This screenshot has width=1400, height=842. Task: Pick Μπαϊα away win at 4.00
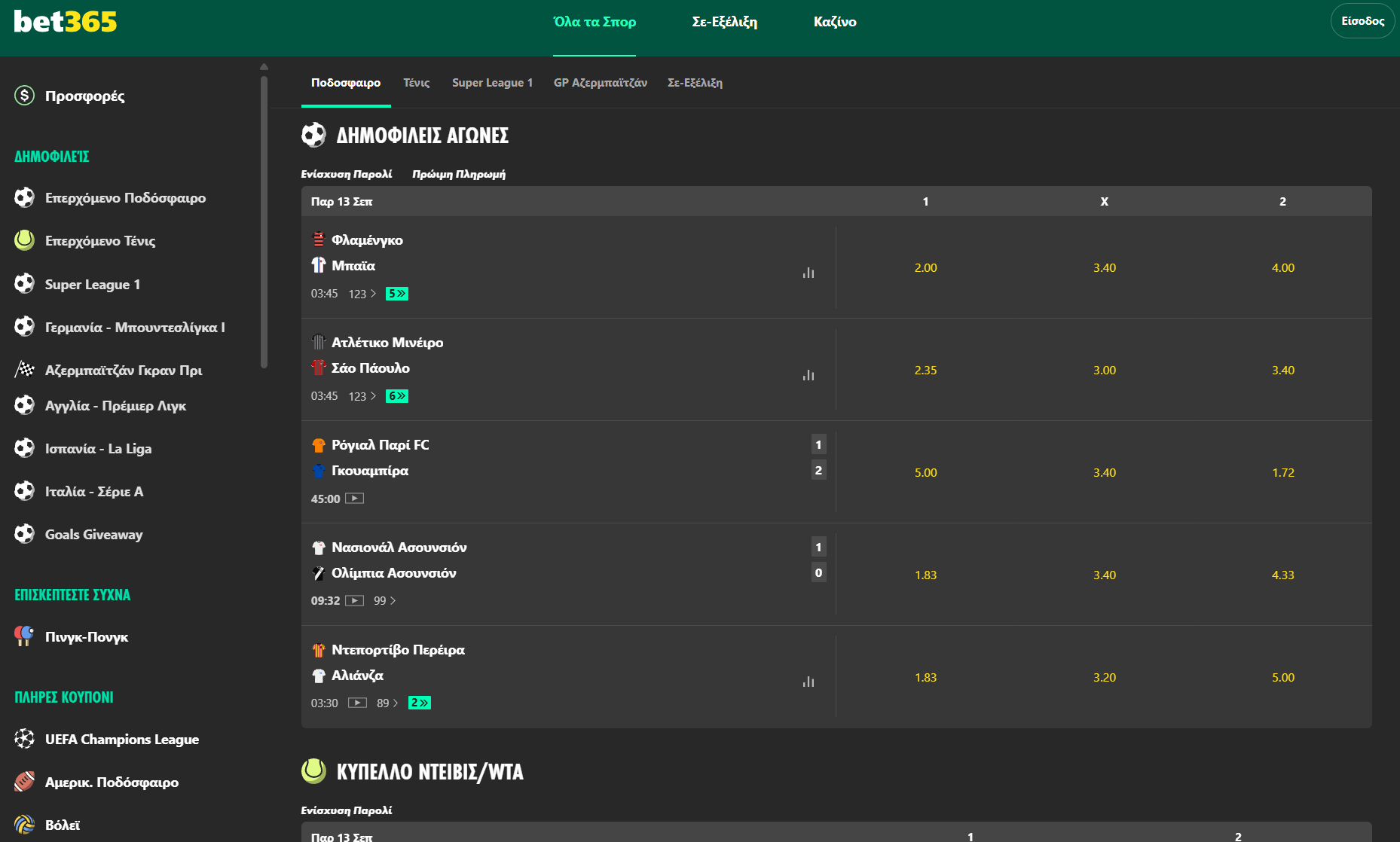click(1283, 267)
